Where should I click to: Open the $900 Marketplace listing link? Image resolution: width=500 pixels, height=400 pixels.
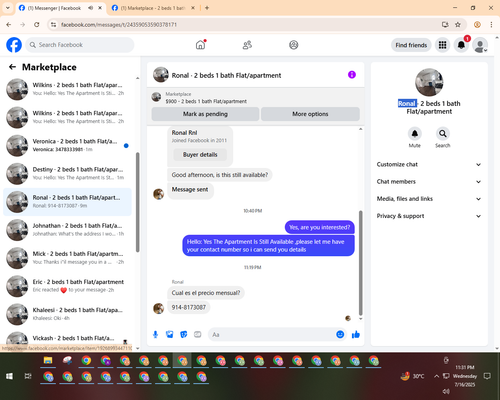pyautogui.click(x=206, y=101)
